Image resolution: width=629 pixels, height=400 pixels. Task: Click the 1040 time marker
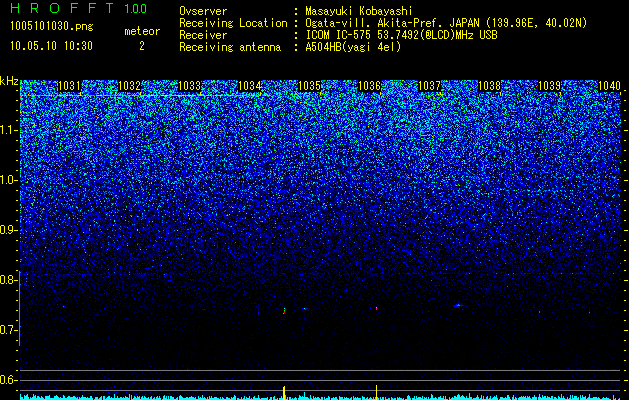point(609,86)
